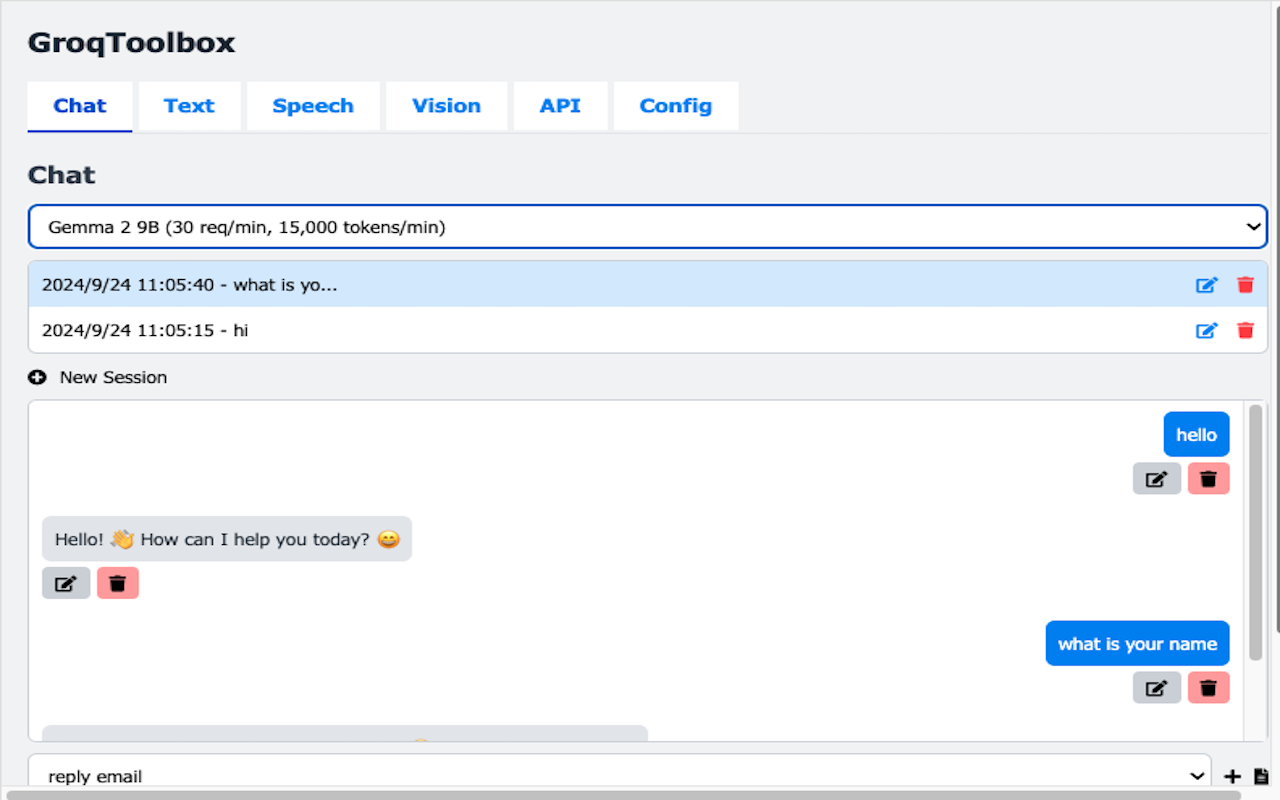Edit the 'hello' user message
The image size is (1280, 800).
[1156, 479]
